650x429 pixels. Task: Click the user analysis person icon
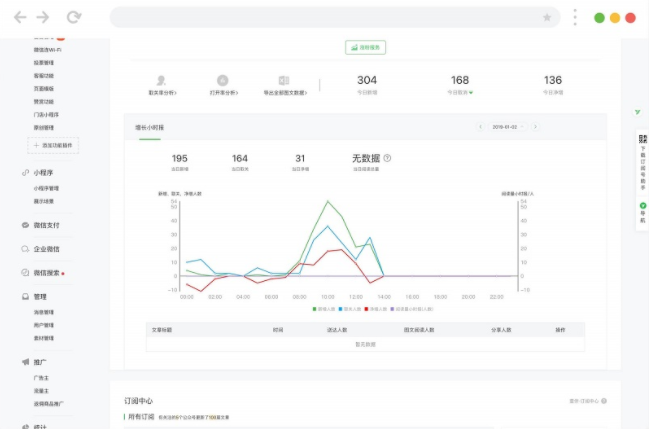161,80
